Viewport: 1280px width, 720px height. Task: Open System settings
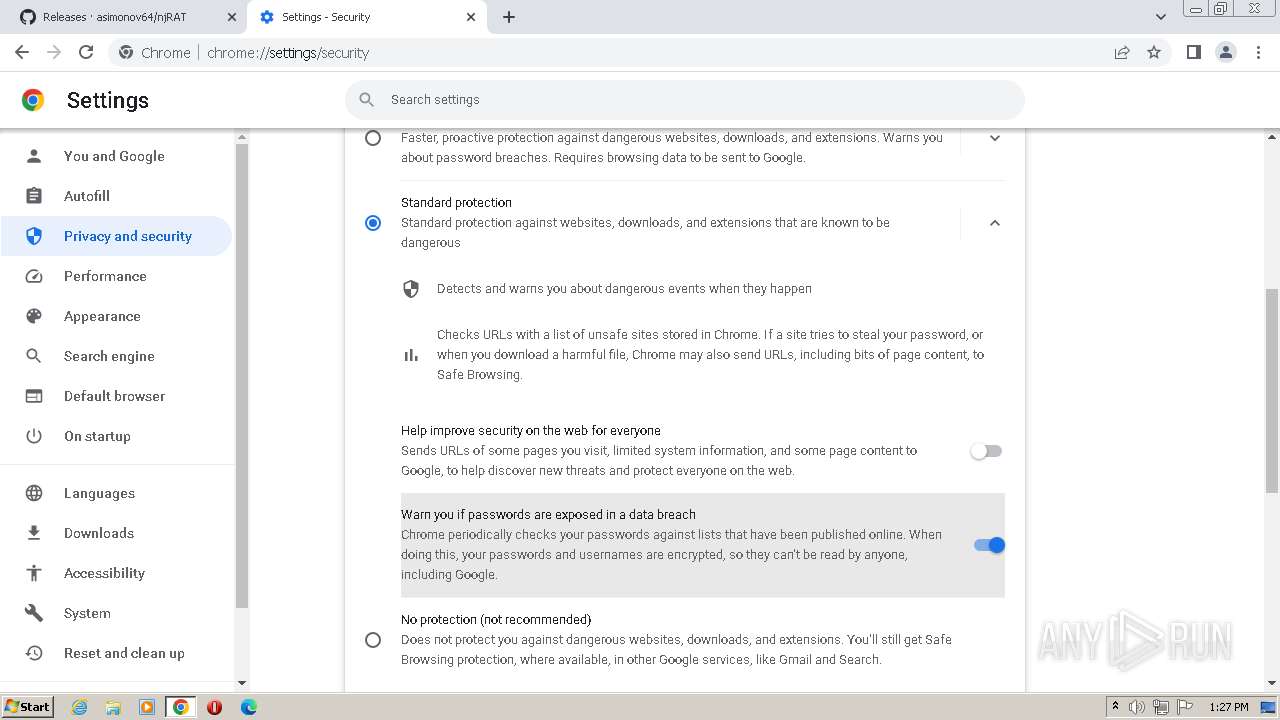(116, 613)
